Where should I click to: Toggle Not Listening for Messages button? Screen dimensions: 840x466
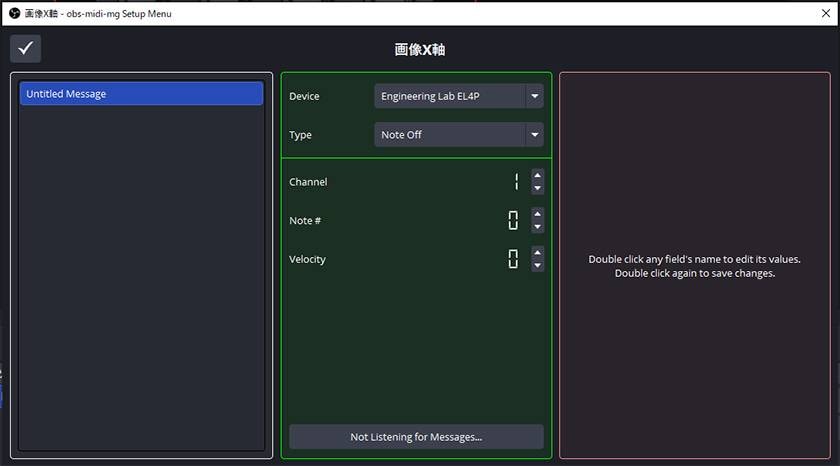click(416, 437)
